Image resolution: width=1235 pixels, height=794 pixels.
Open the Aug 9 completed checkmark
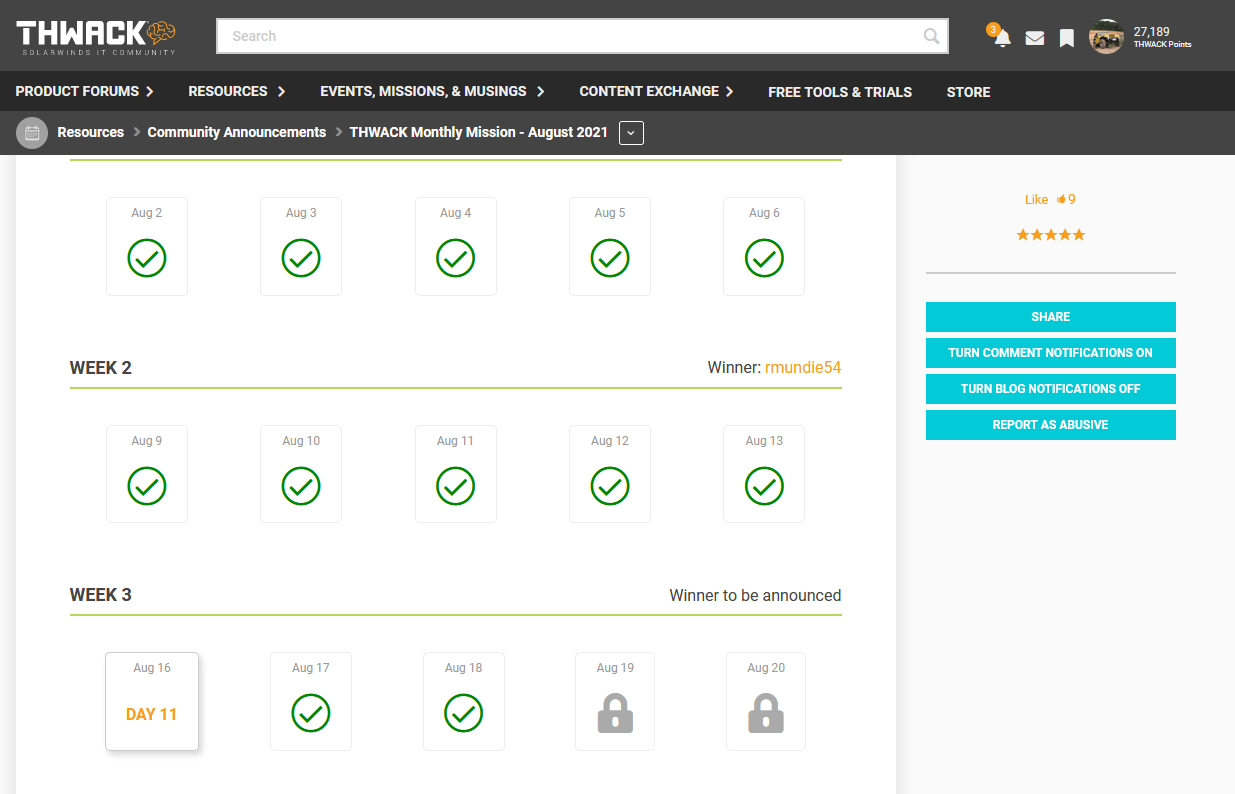(x=147, y=486)
